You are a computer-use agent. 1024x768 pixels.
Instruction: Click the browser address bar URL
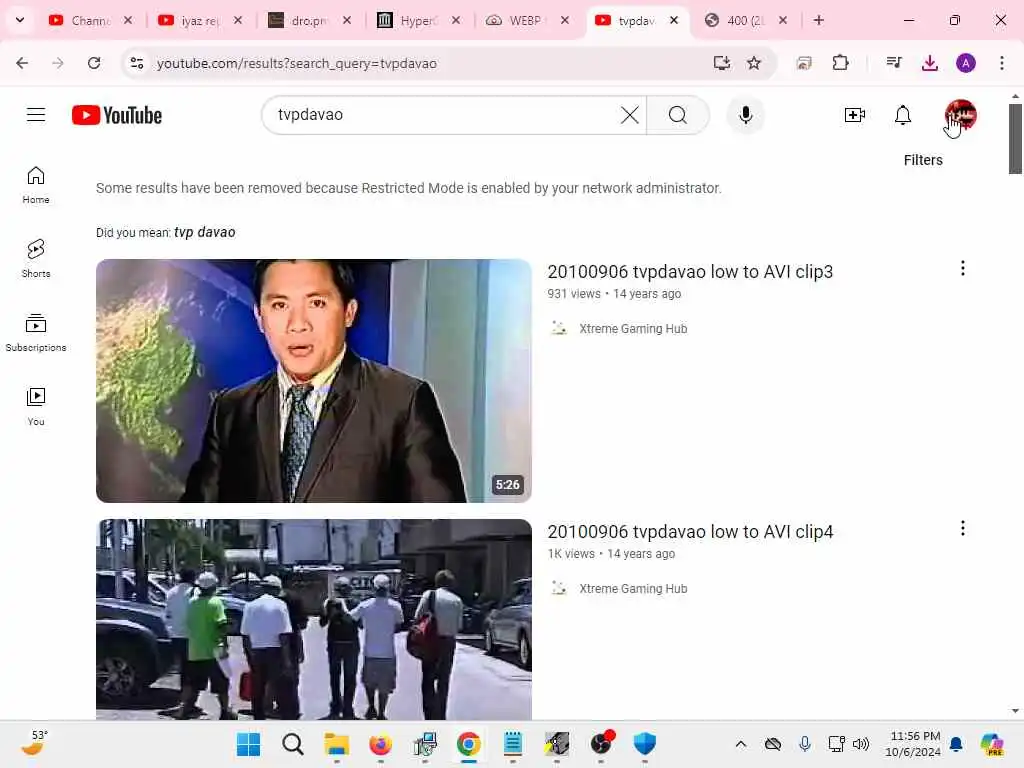pos(296,63)
